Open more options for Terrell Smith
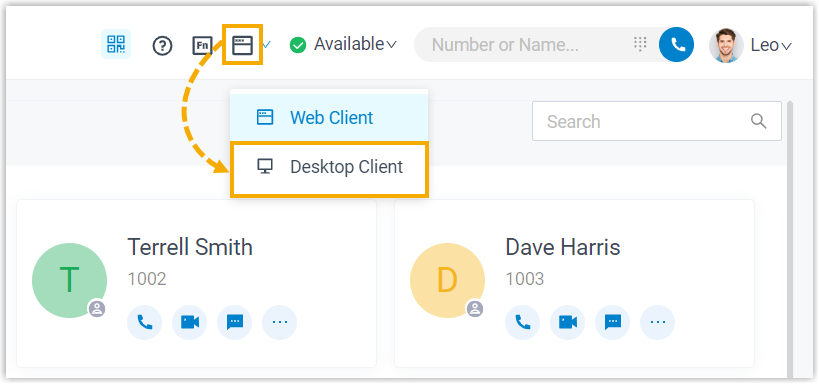This screenshot has height=384, width=819. 279,322
